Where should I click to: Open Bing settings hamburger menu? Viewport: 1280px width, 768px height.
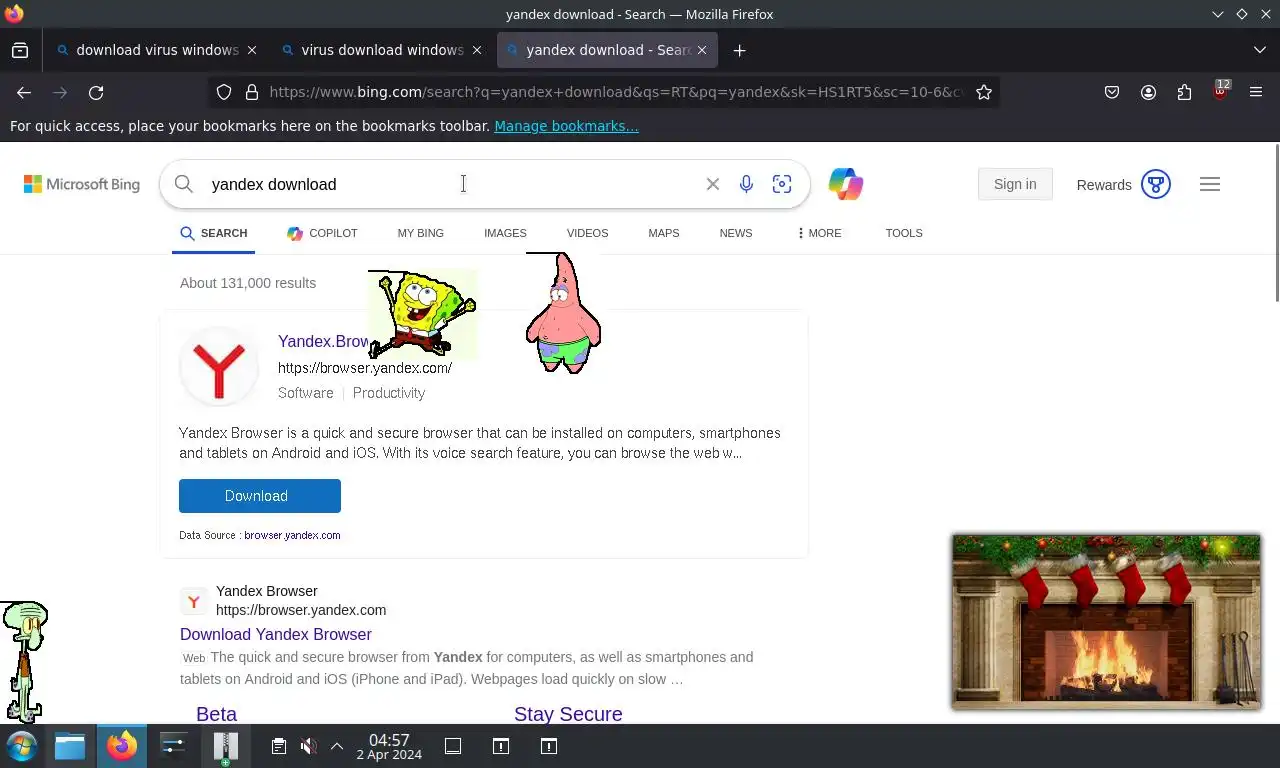(1210, 184)
